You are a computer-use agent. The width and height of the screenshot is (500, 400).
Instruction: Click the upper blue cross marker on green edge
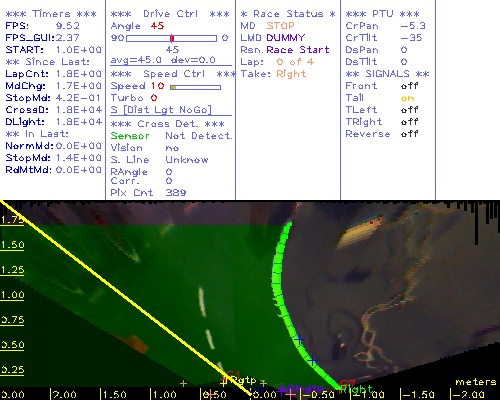(299, 339)
